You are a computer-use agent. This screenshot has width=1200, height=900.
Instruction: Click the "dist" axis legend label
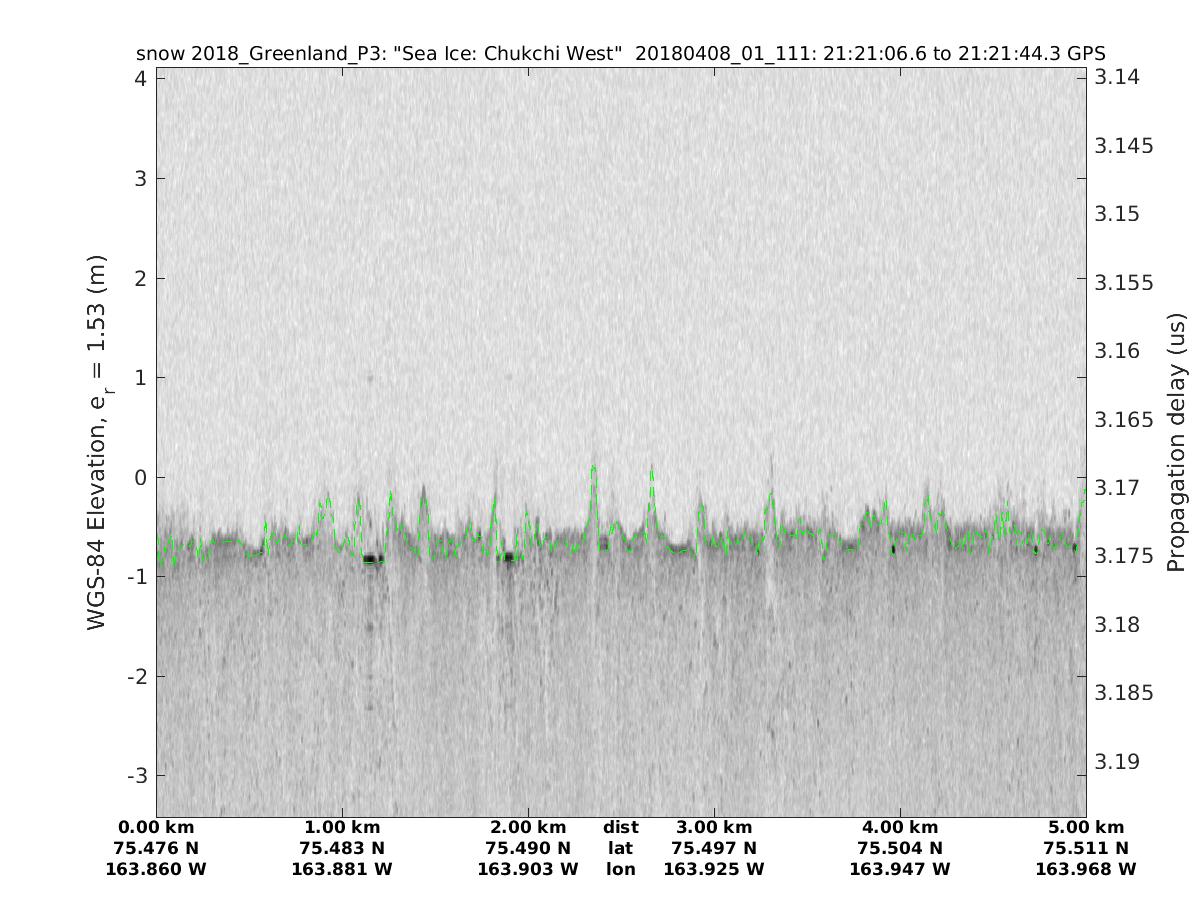(x=621, y=827)
